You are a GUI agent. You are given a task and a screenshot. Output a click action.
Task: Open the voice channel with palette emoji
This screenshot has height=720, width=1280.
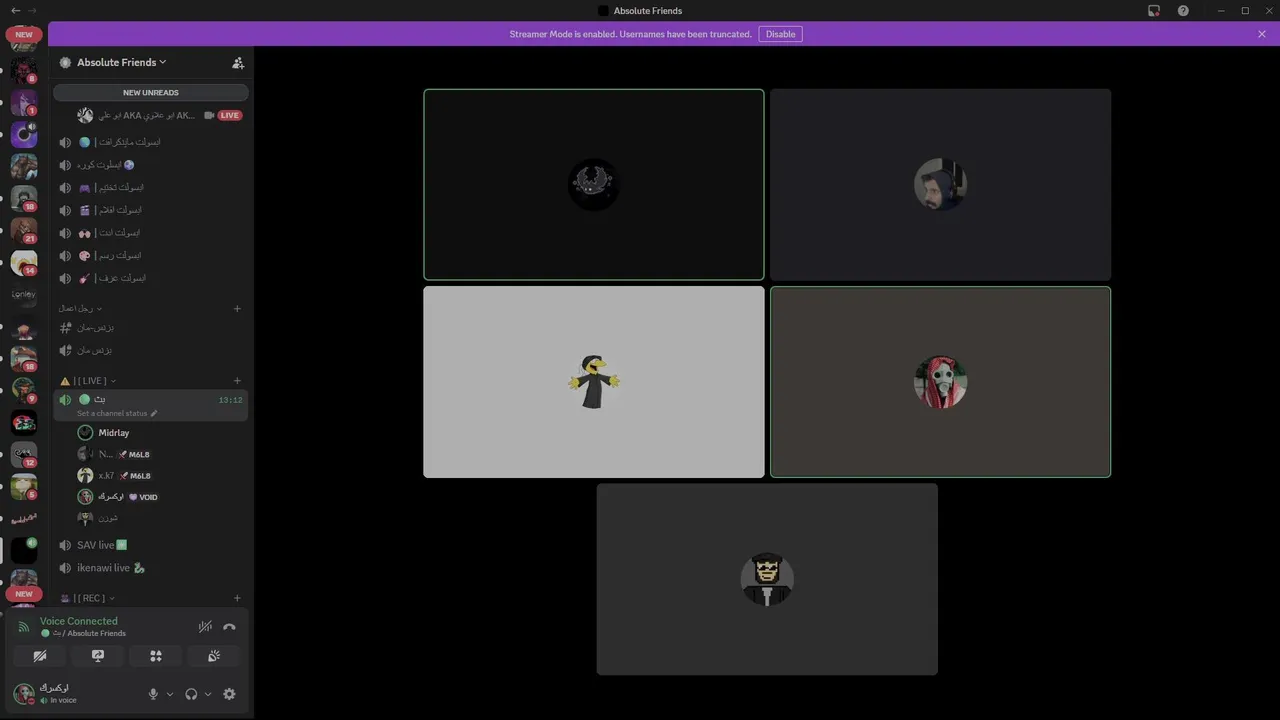click(x=150, y=255)
